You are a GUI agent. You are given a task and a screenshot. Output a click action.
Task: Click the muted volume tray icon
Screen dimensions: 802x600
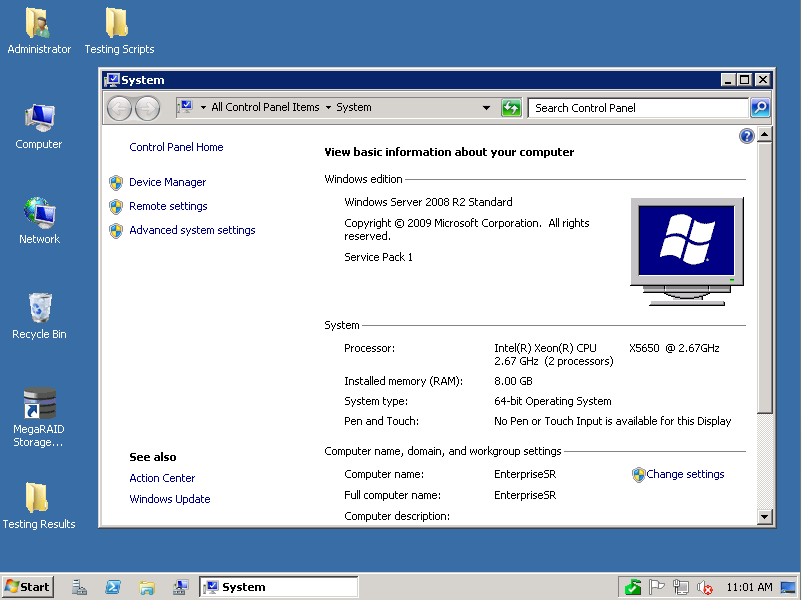705,588
